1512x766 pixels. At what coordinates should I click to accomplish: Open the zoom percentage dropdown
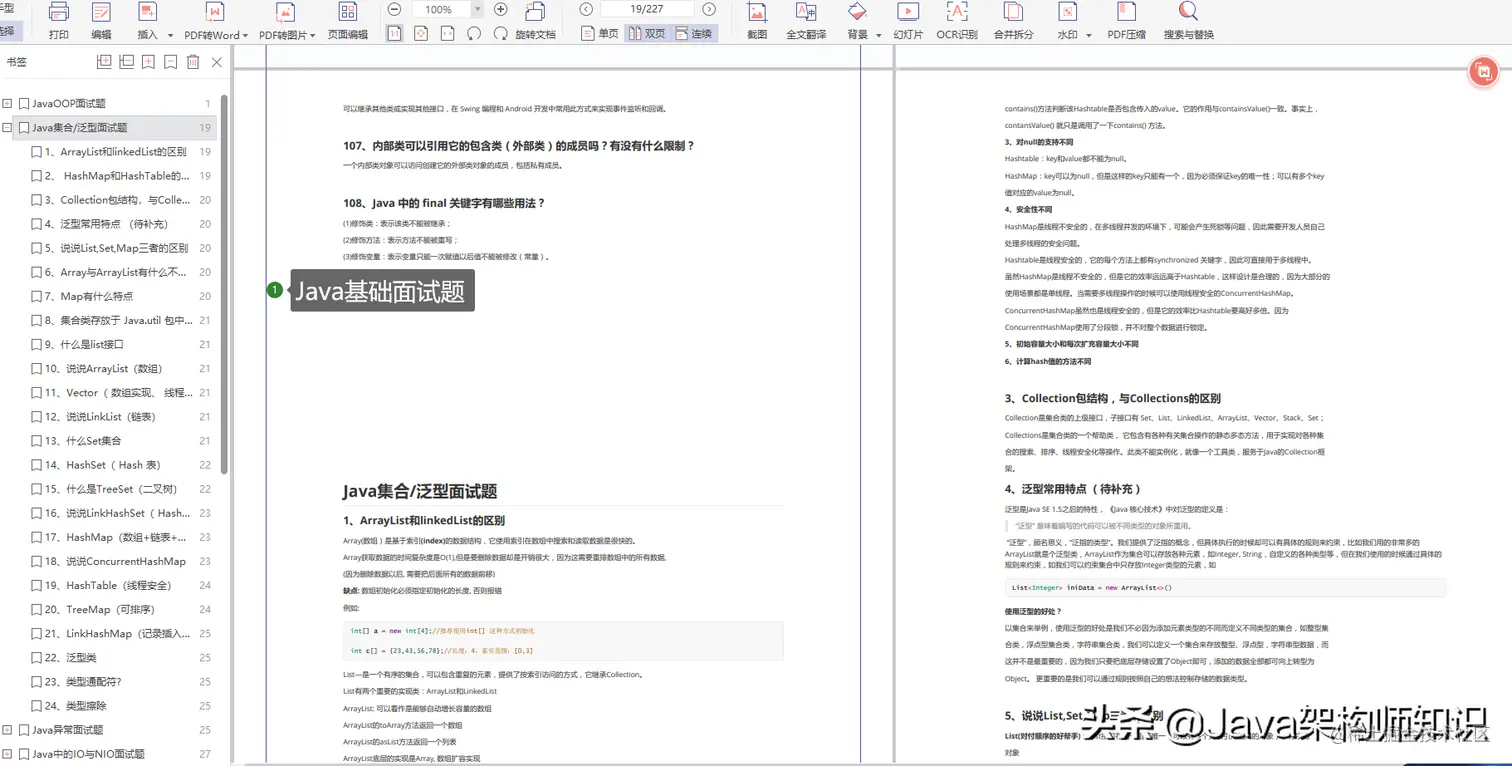click(478, 10)
